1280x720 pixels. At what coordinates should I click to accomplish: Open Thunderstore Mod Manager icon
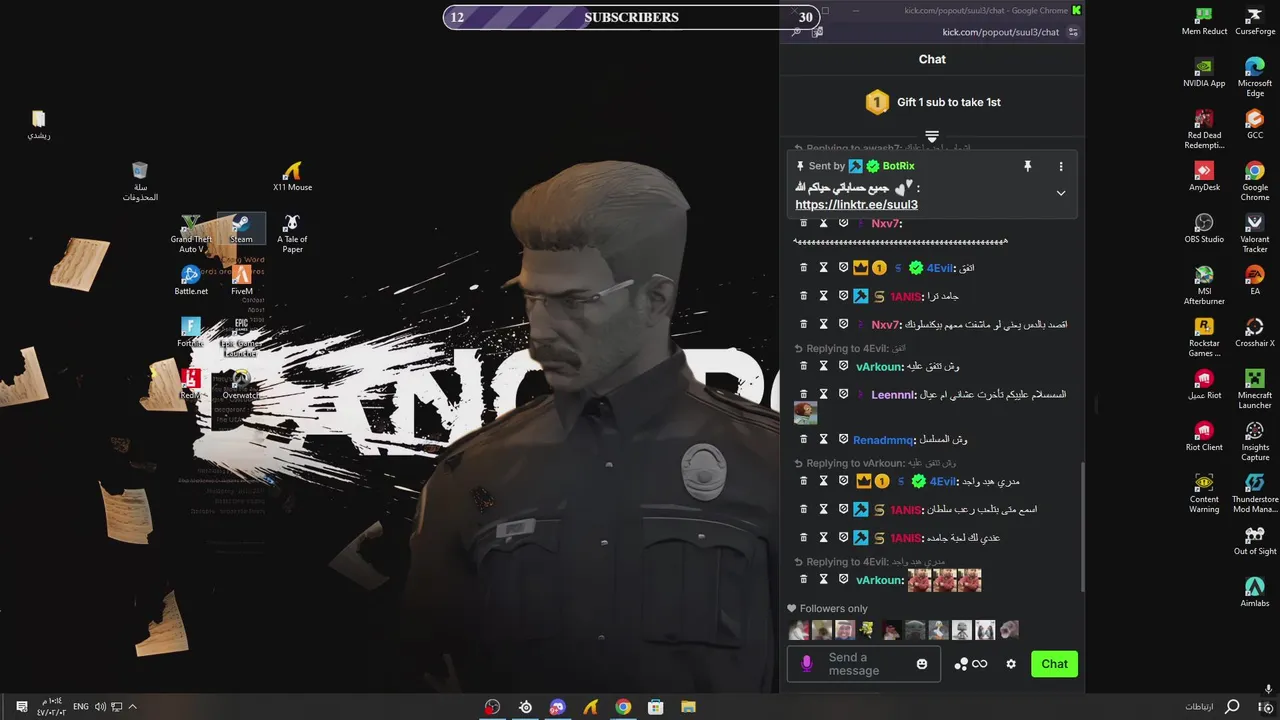point(1255,493)
